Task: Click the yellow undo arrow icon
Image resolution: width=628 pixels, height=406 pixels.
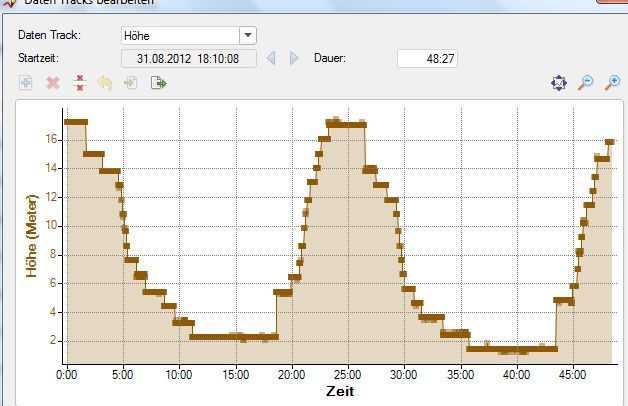Action: 105,83
